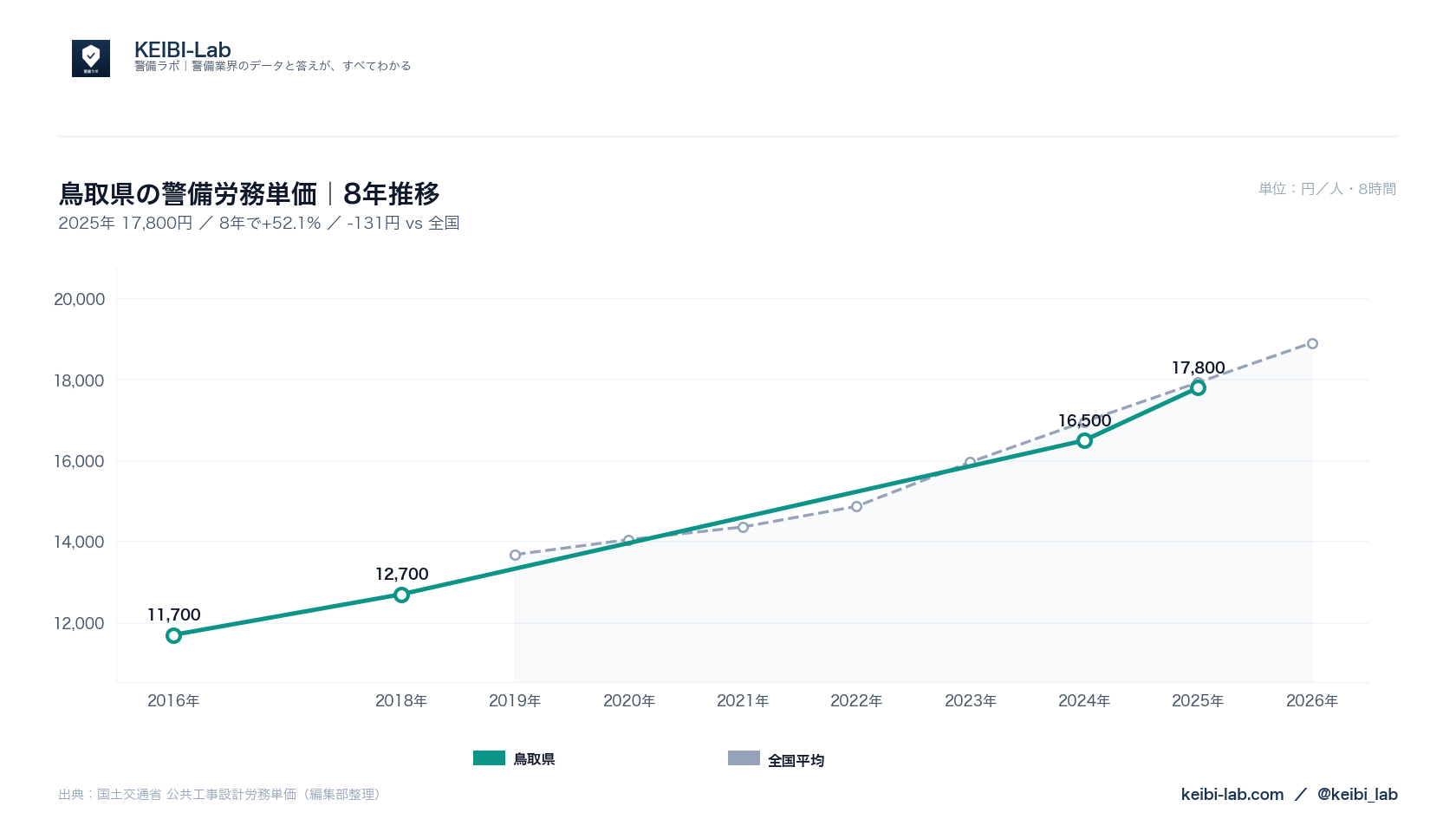Click the chart title 鳥取県の警備労務単価
This screenshot has width=1456, height=832.
pyautogui.click(x=187, y=193)
